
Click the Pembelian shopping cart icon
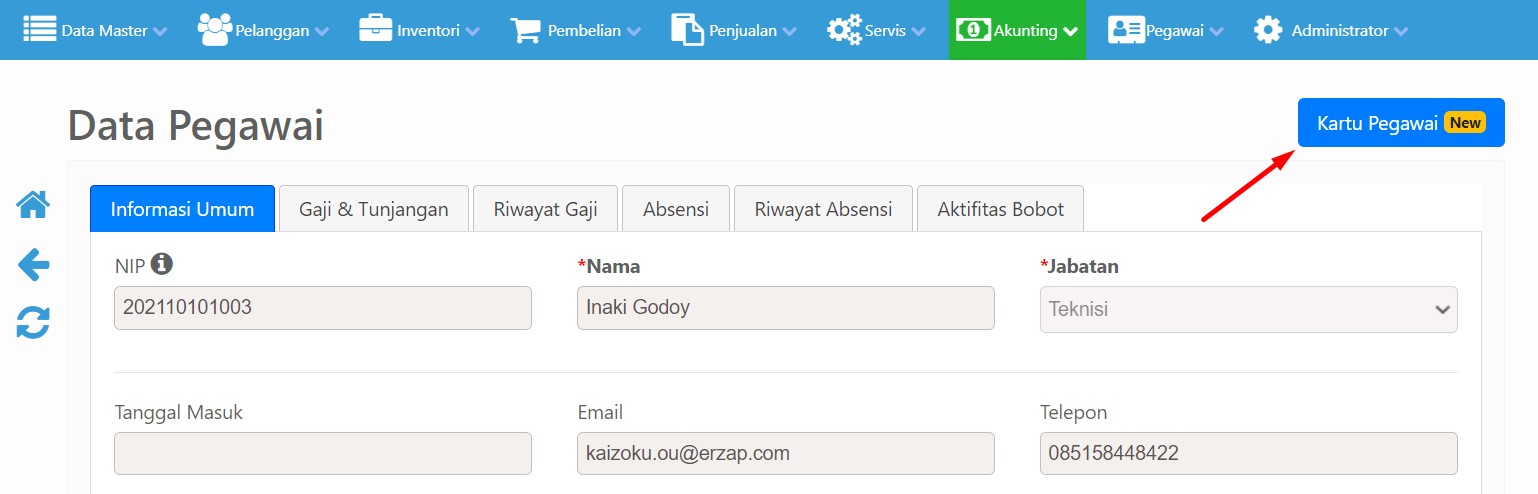point(526,30)
